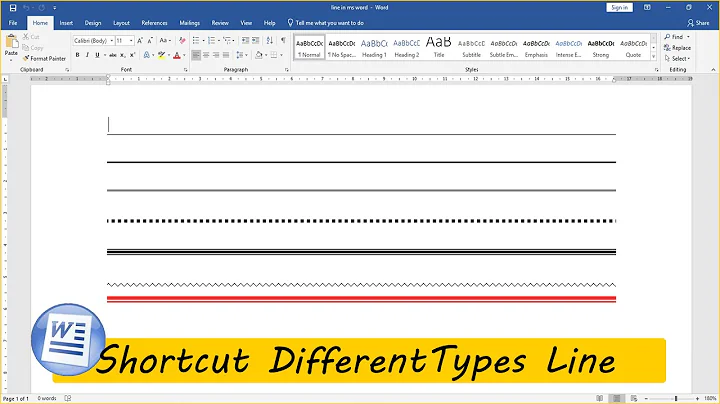Image resolution: width=720 pixels, height=404 pixels.
Task: Expand the Styles gallery more arrow
Action: tap(653, 56)
